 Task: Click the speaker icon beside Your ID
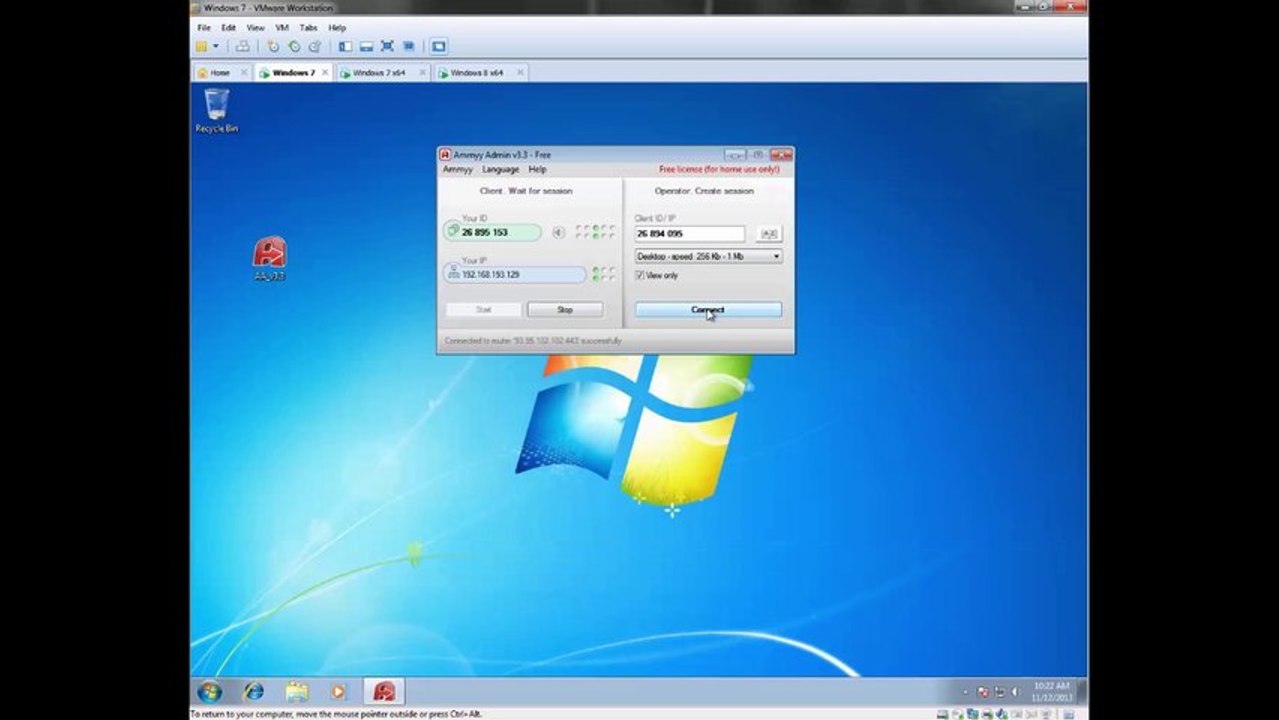click(558, 233)
